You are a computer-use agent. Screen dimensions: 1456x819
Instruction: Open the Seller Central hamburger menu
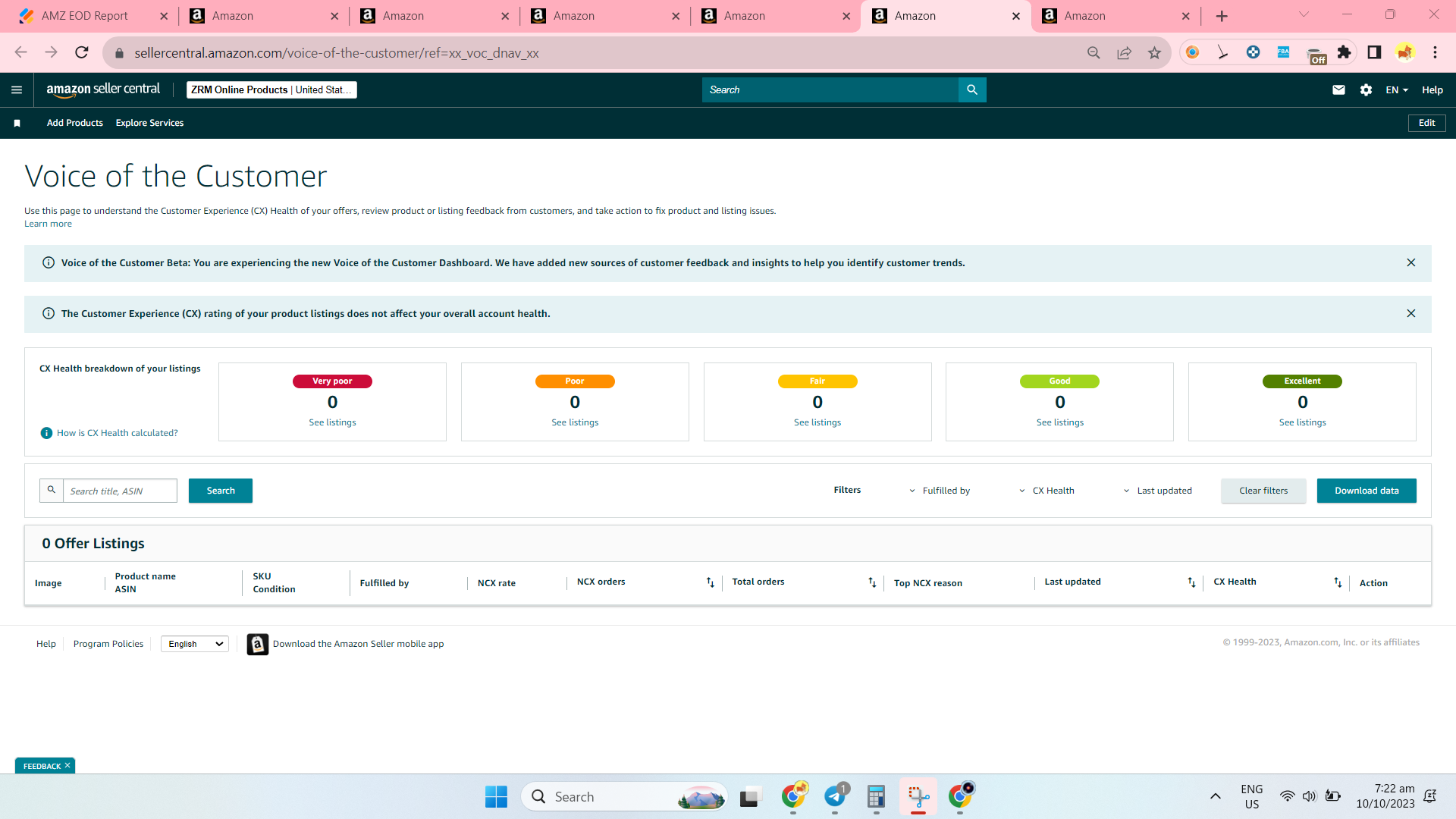17,89
